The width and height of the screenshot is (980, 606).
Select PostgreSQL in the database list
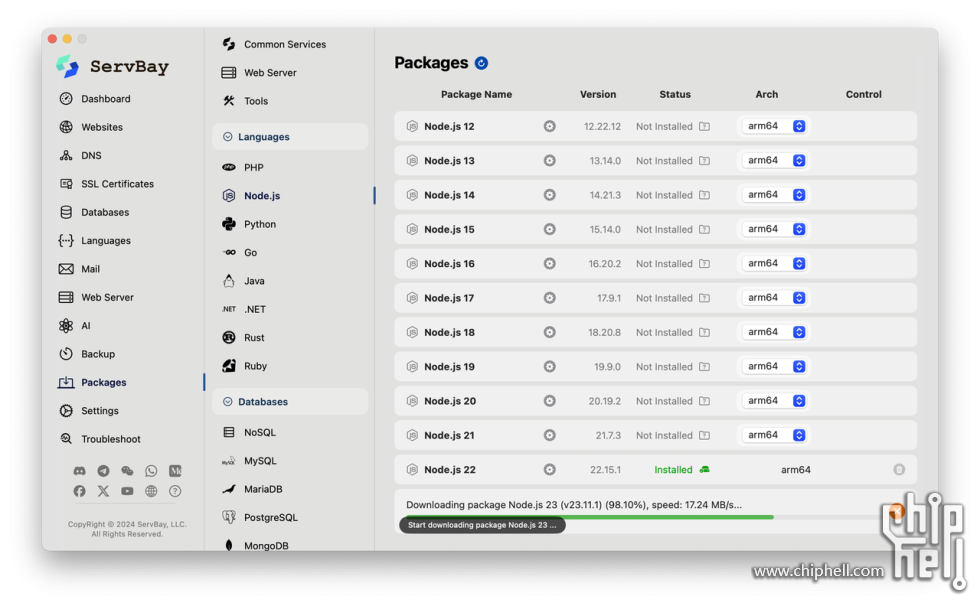point(260,517)
